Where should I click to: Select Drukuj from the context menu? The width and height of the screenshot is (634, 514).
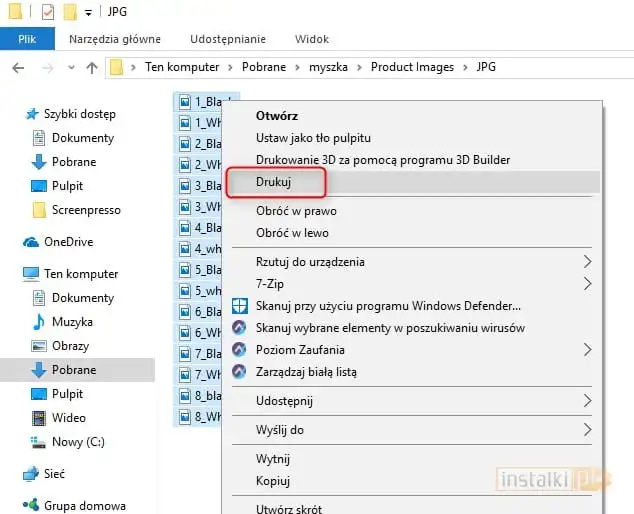276,182
